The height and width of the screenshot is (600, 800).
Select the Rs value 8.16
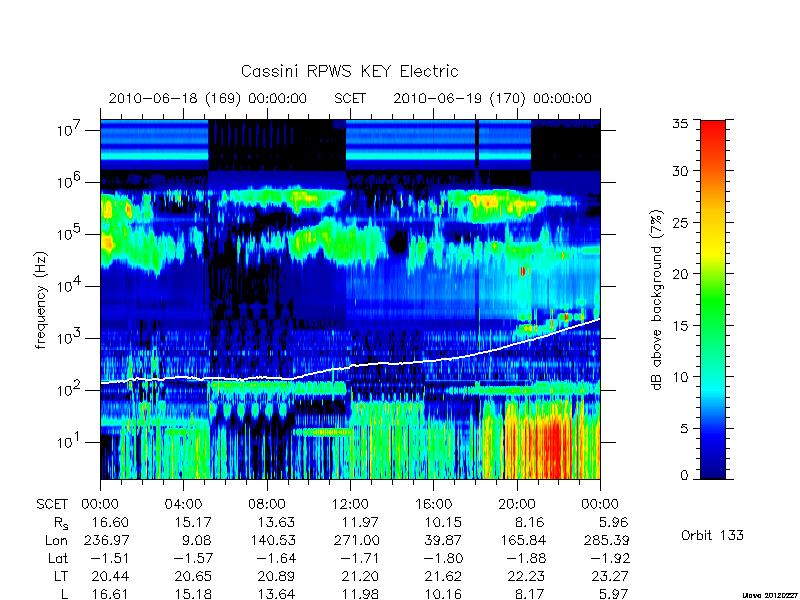528,522
